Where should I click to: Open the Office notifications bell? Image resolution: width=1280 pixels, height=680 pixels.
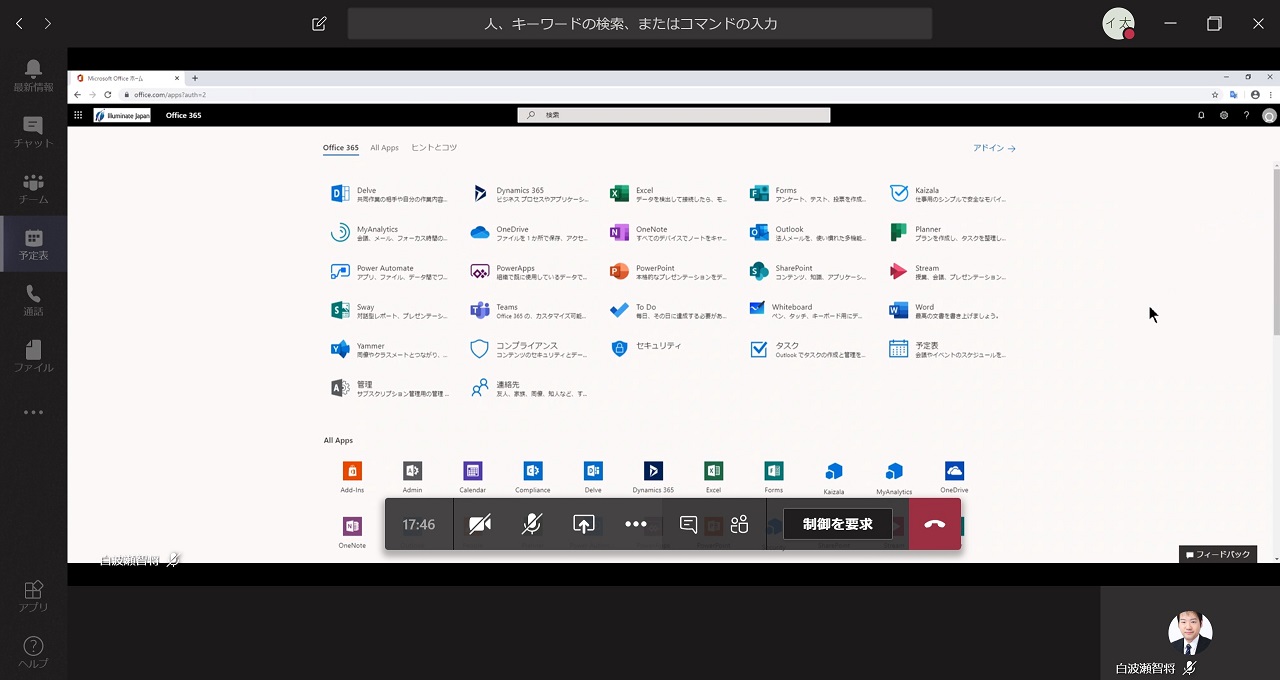tap(1201, 115)
